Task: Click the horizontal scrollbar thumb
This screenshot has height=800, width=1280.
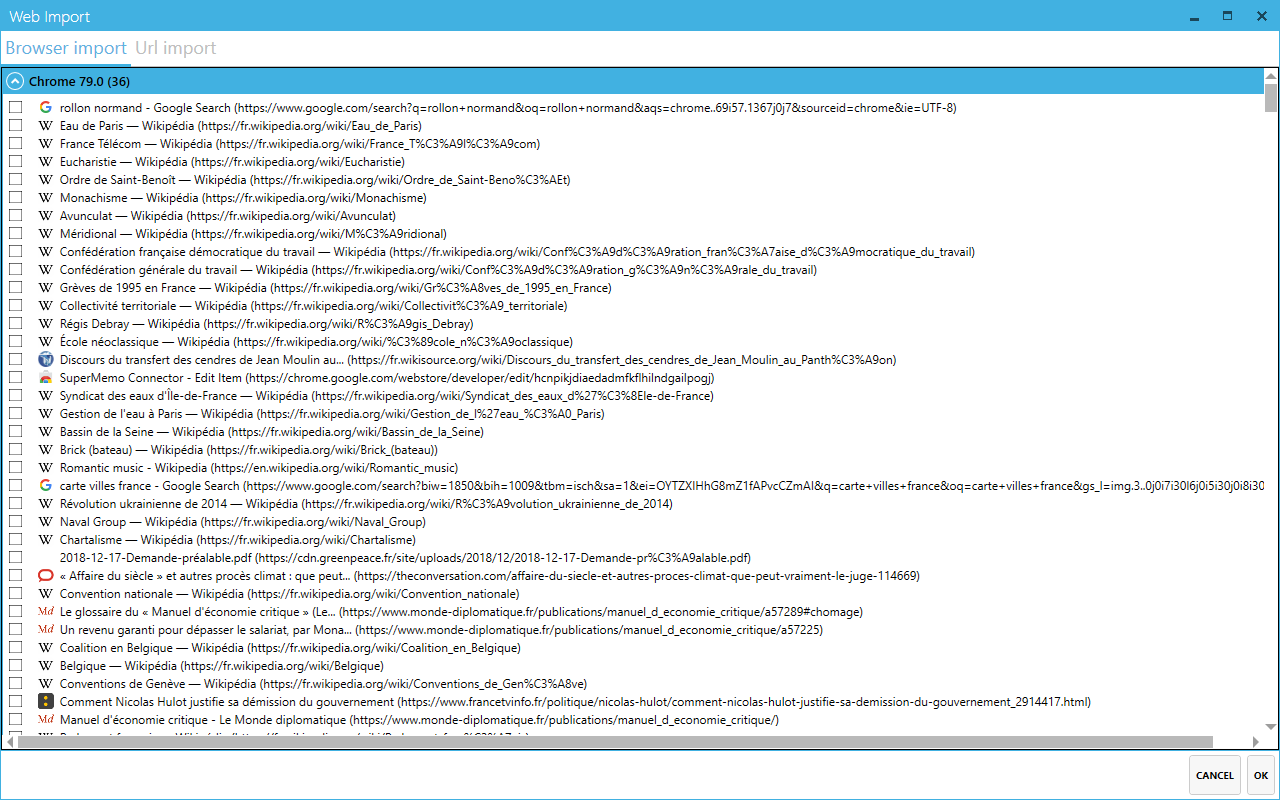Action: [615, 742]
